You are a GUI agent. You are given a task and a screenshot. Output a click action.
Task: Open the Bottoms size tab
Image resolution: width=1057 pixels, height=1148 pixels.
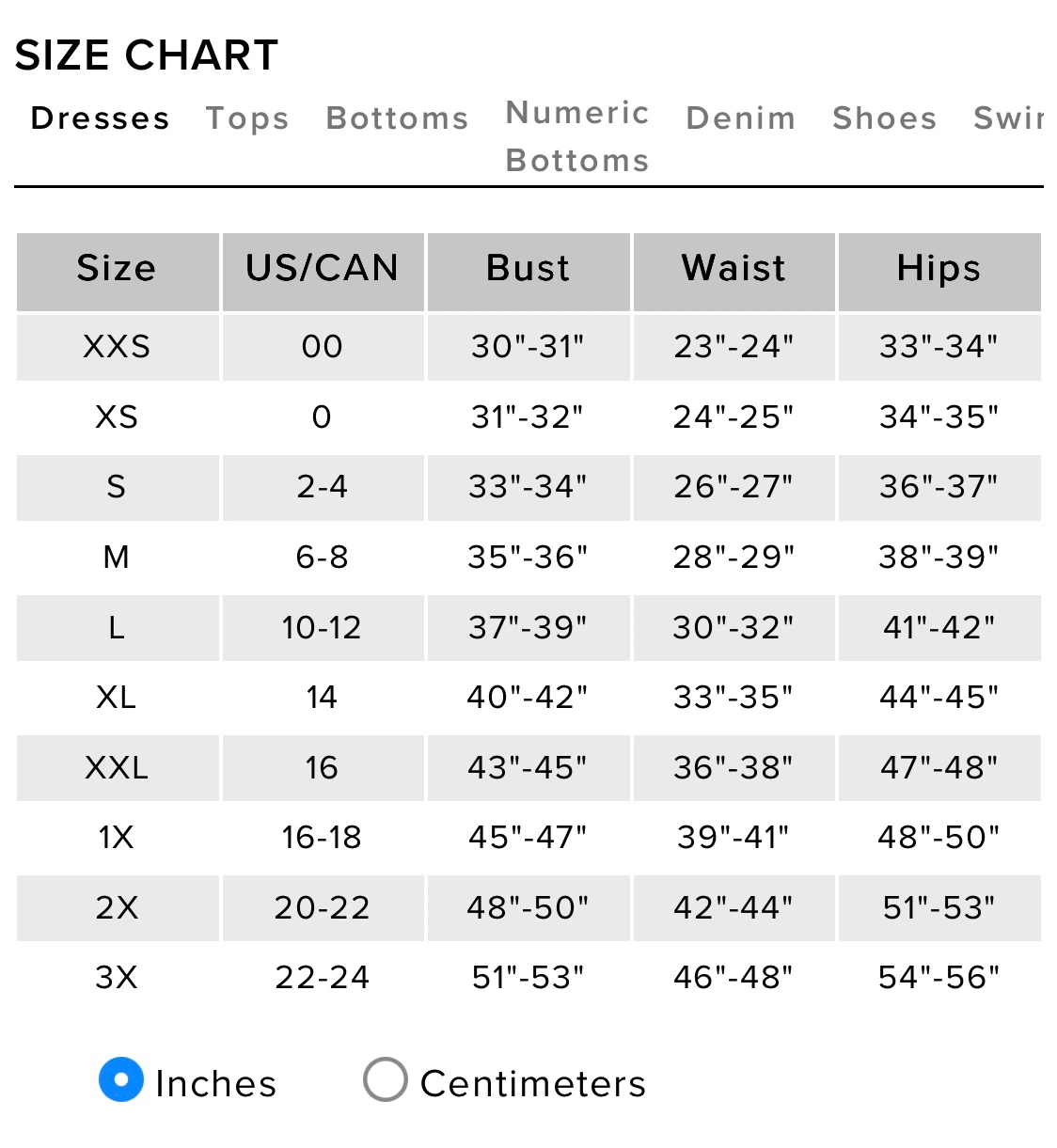click(x=397, y=118)
